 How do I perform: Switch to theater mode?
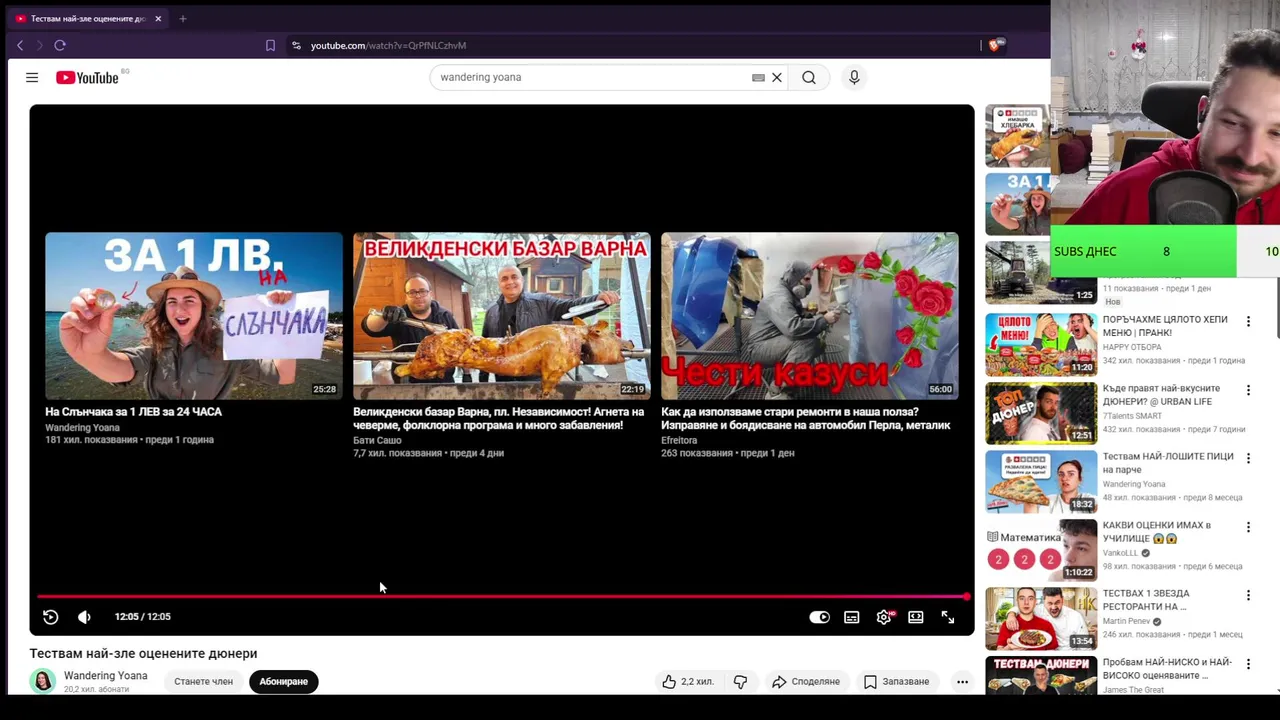(x=916, y=617)
